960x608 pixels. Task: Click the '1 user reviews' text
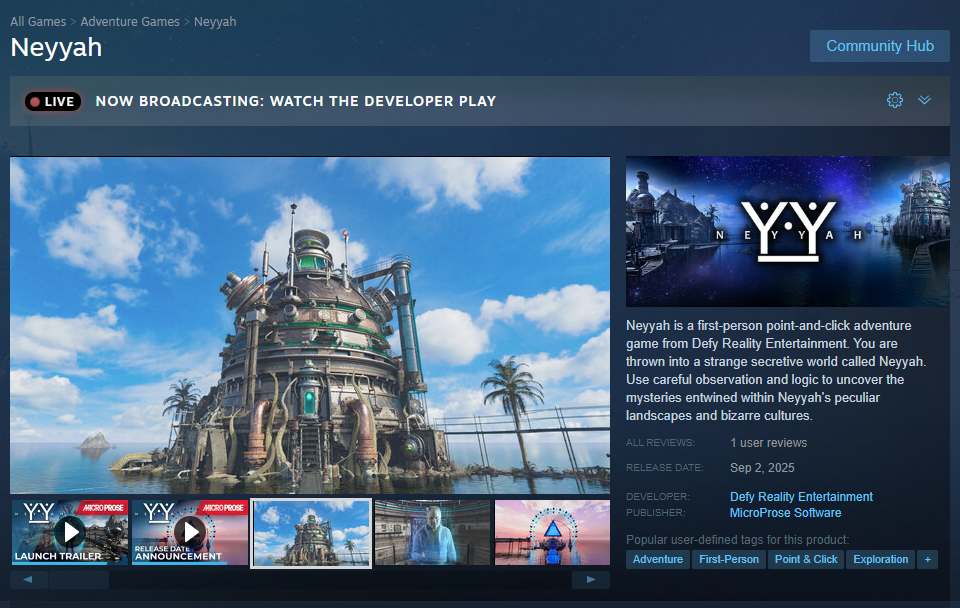point(768,443)
